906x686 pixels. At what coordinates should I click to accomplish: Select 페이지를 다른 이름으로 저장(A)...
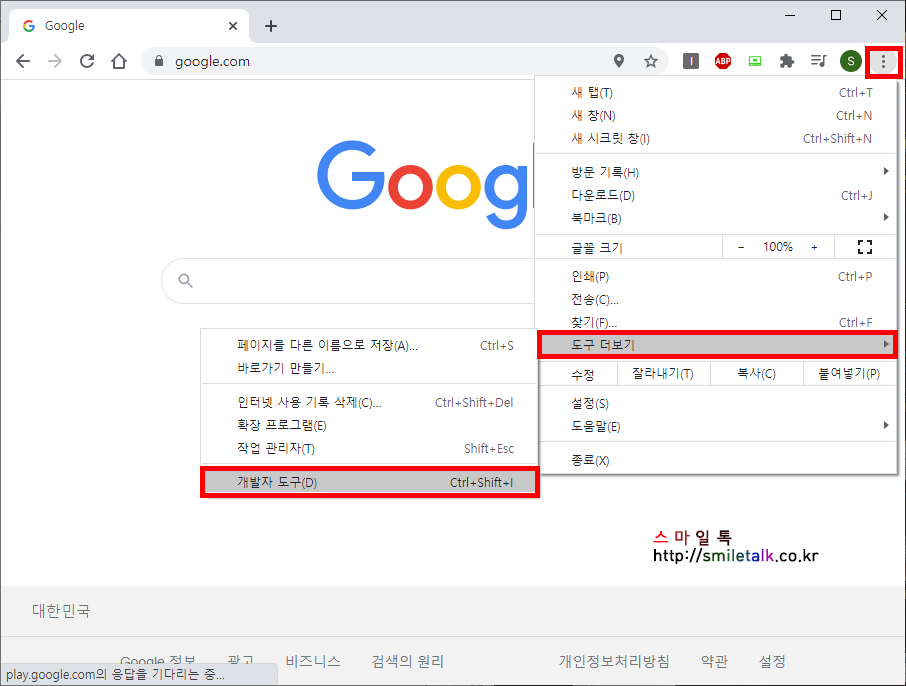[369, 346]
